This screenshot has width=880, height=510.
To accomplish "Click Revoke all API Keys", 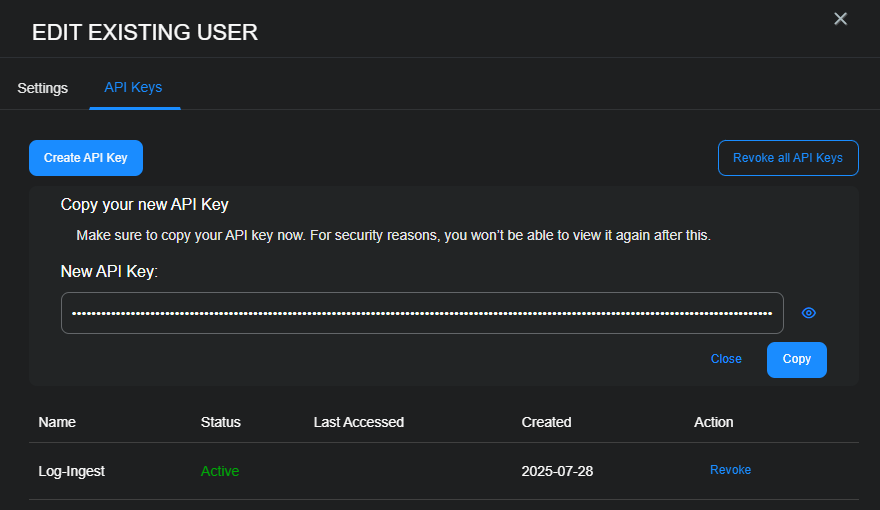I will coord(788,158).
